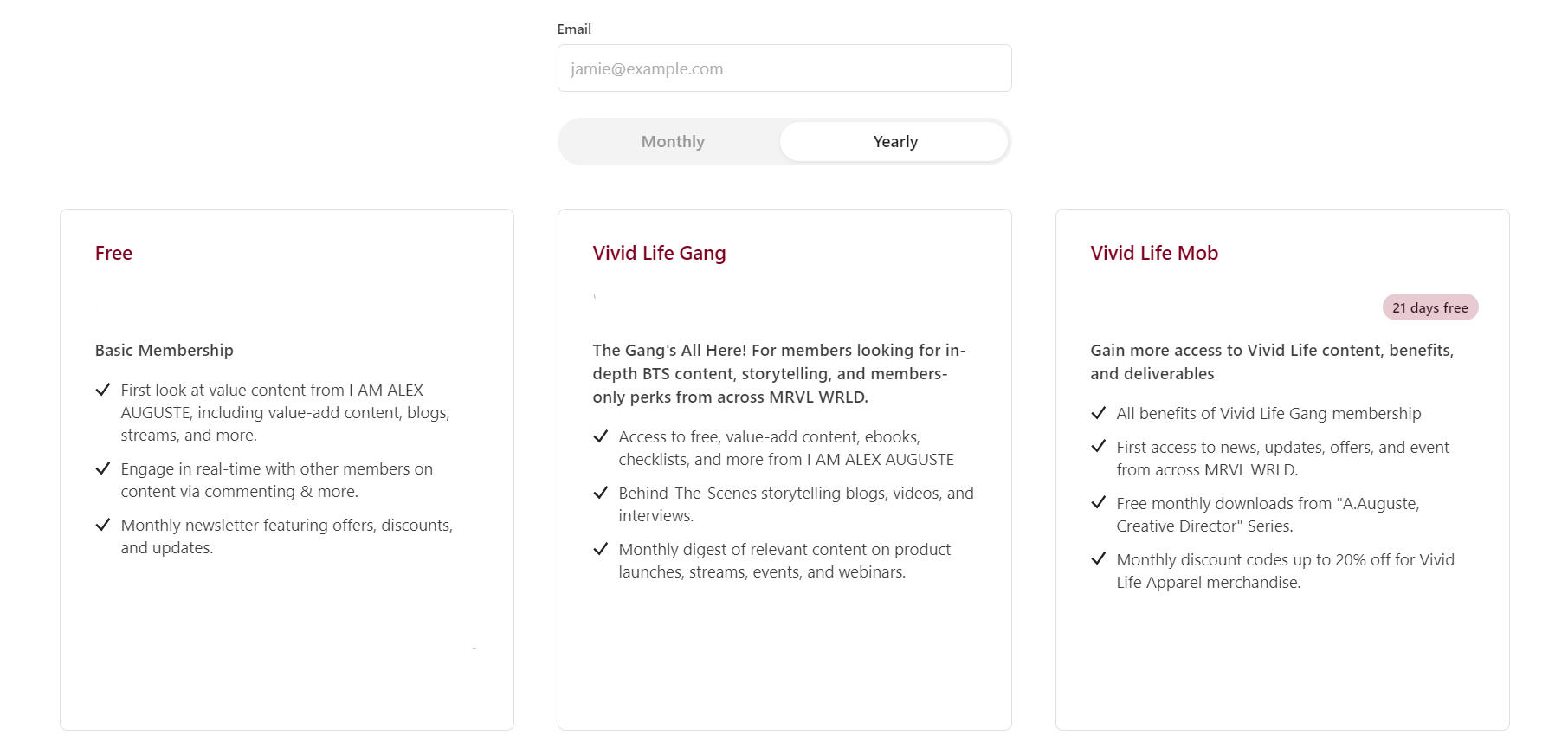This screenshot has width=1568, height=736.
Task: Click checkmark beside "All benefits of Vivid Life Gang"
Action: coord(1099,413)
